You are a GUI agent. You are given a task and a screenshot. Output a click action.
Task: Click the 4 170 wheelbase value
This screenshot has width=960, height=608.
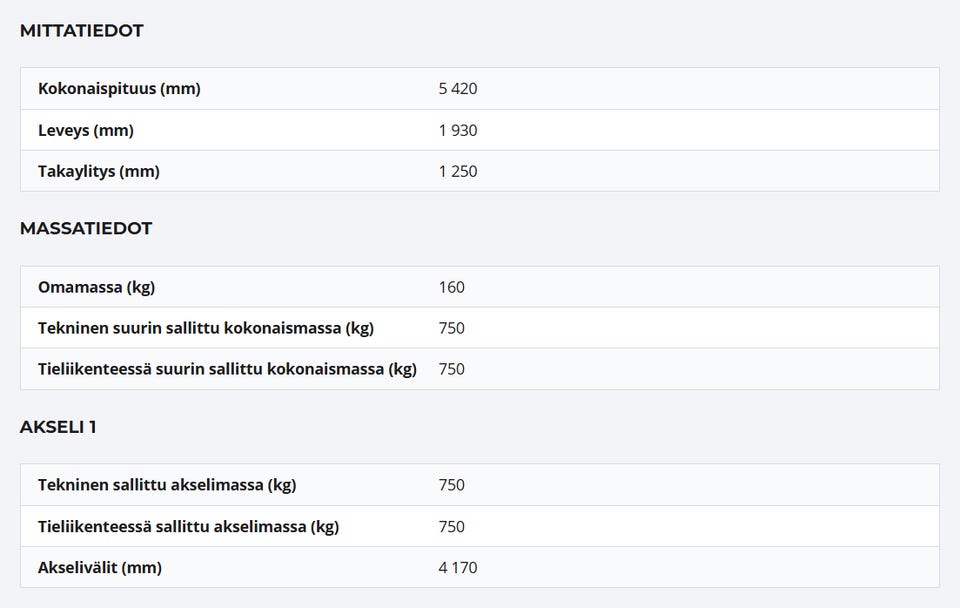pos(458,568)
